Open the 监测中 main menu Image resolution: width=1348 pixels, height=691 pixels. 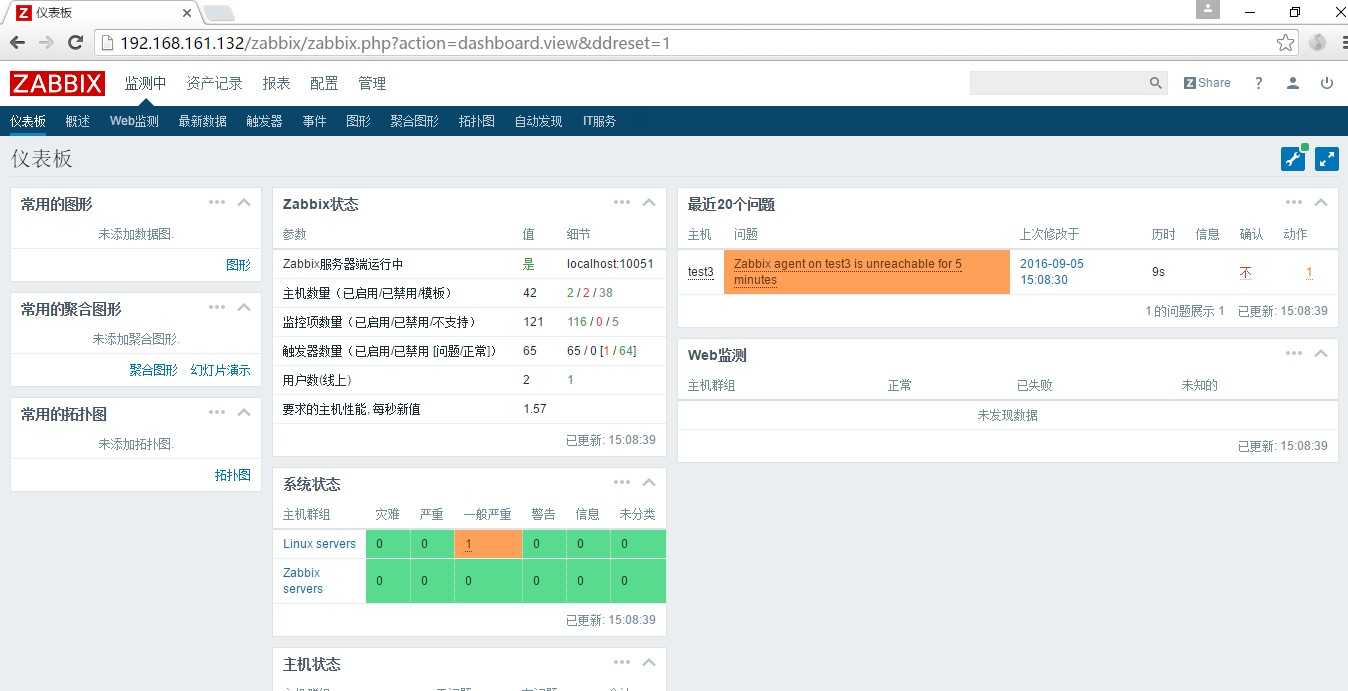tap(145, 83)
